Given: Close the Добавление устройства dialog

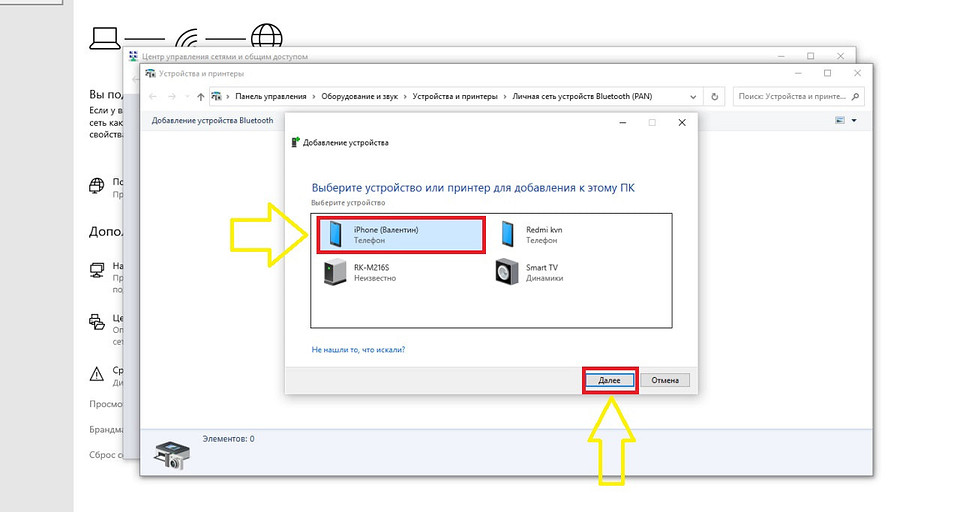Looking at the screenshot, I should coord(681,122).
